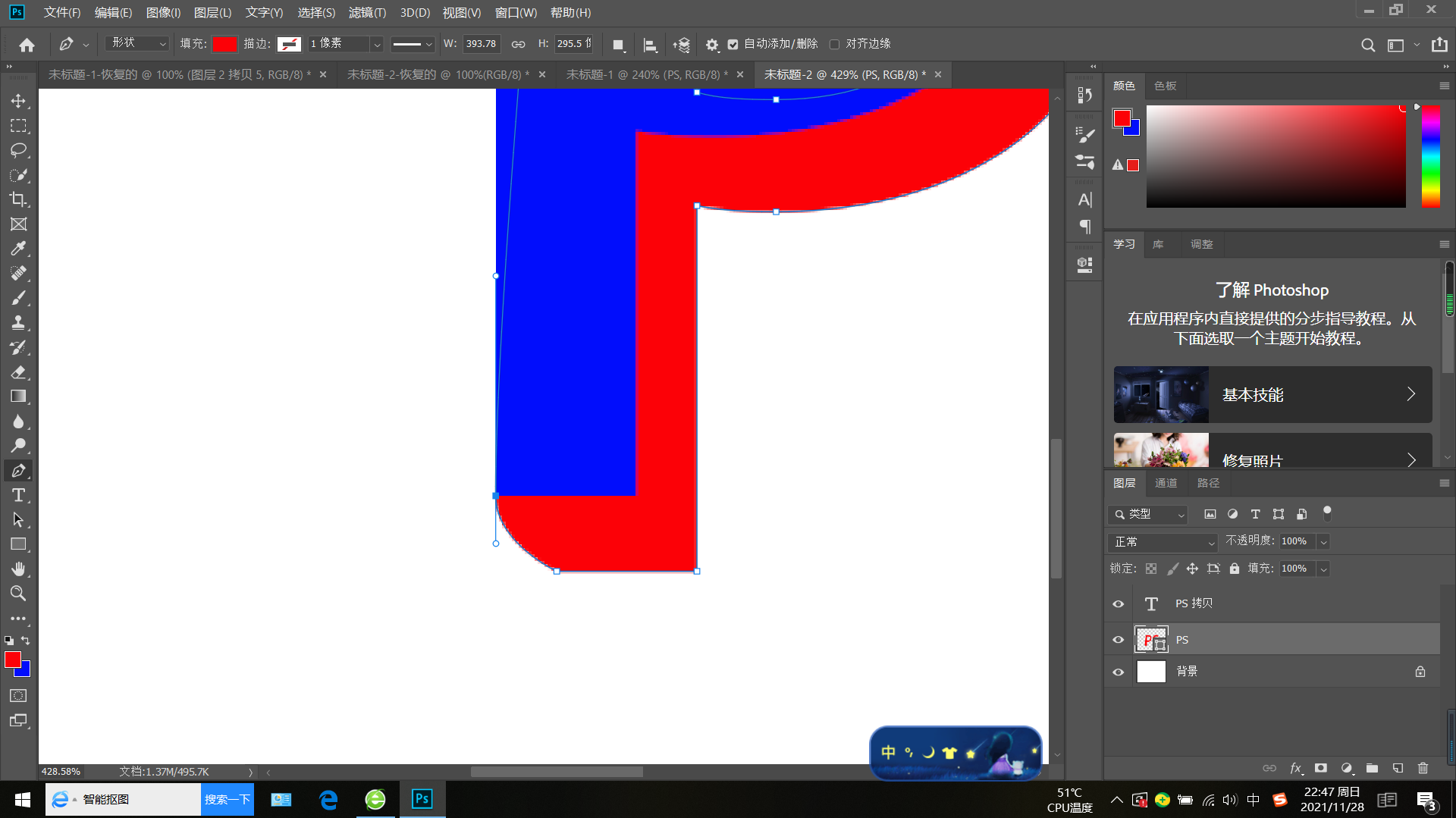This screenshot has height=818, width=1456.
Task: Select the Lasso tool
Action: [x=18, y=150]
